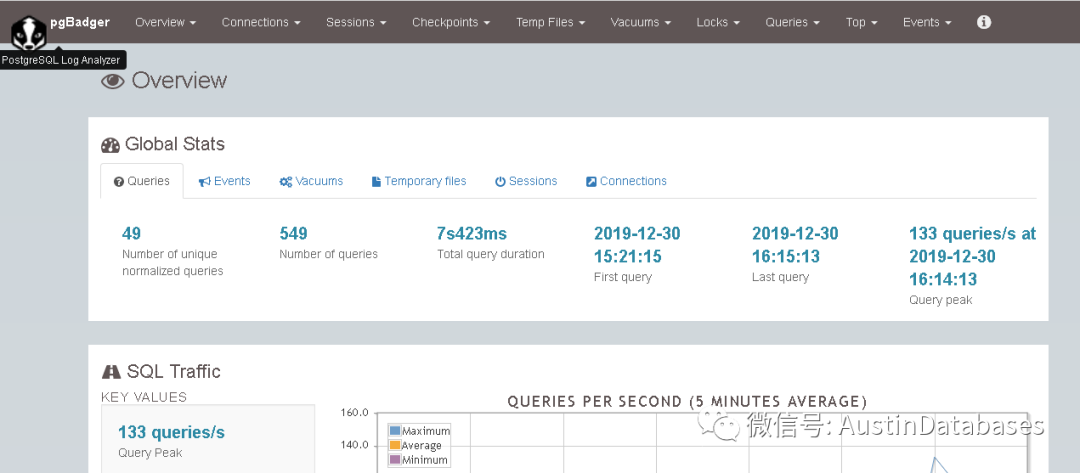1080x473 pixels.
Task: Expand the Overview dropdown menu
Action: [165, 22]
